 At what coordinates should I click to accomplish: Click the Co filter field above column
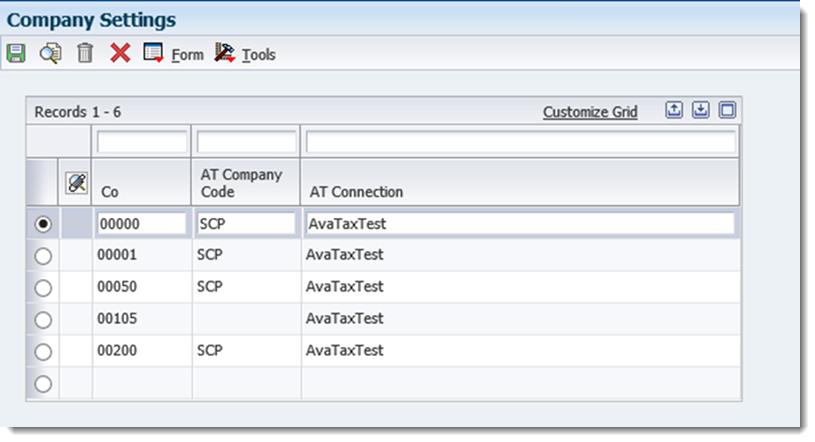(x=142, y=142)
